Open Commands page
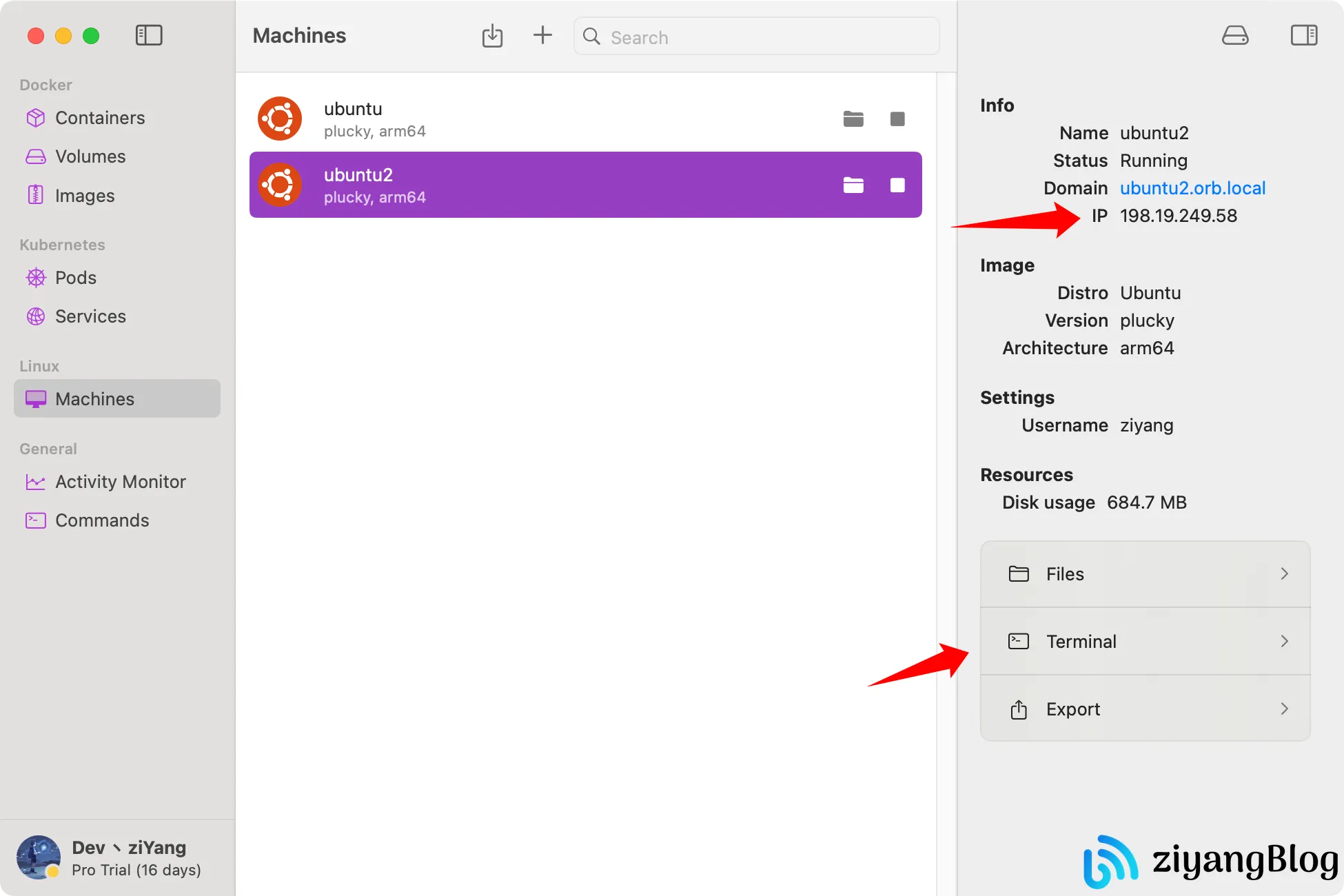The width and height of the screenshot is (1344, 896). point(117,520)
